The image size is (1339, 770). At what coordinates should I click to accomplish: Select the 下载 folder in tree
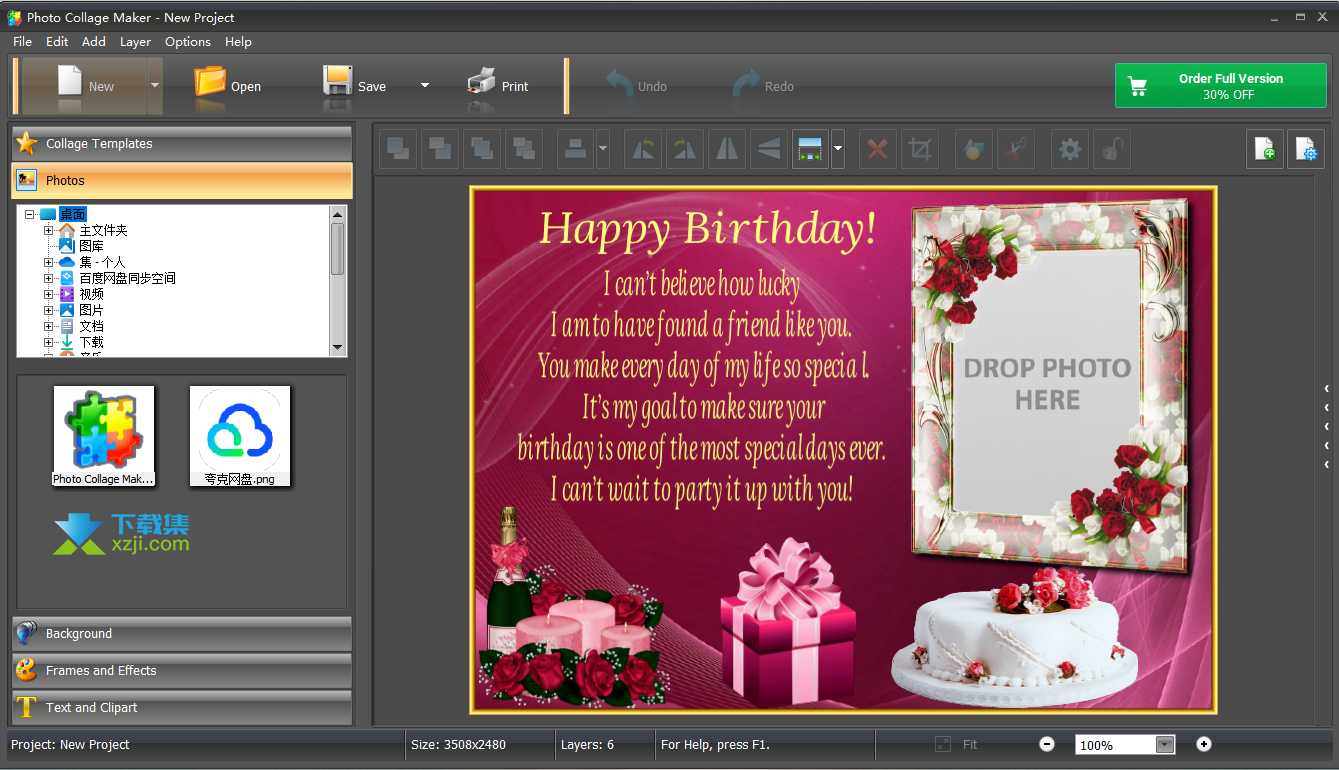[x=91, y=342]
